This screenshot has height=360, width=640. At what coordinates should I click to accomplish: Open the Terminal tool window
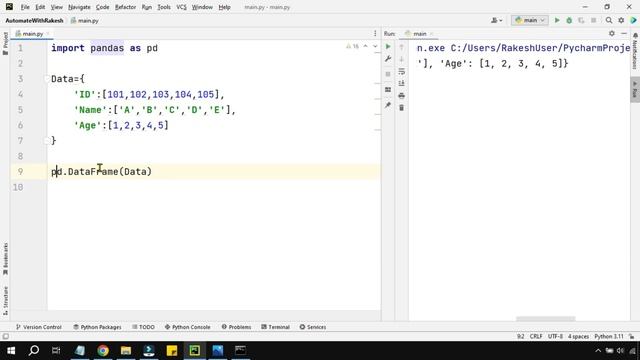[276, 327]
